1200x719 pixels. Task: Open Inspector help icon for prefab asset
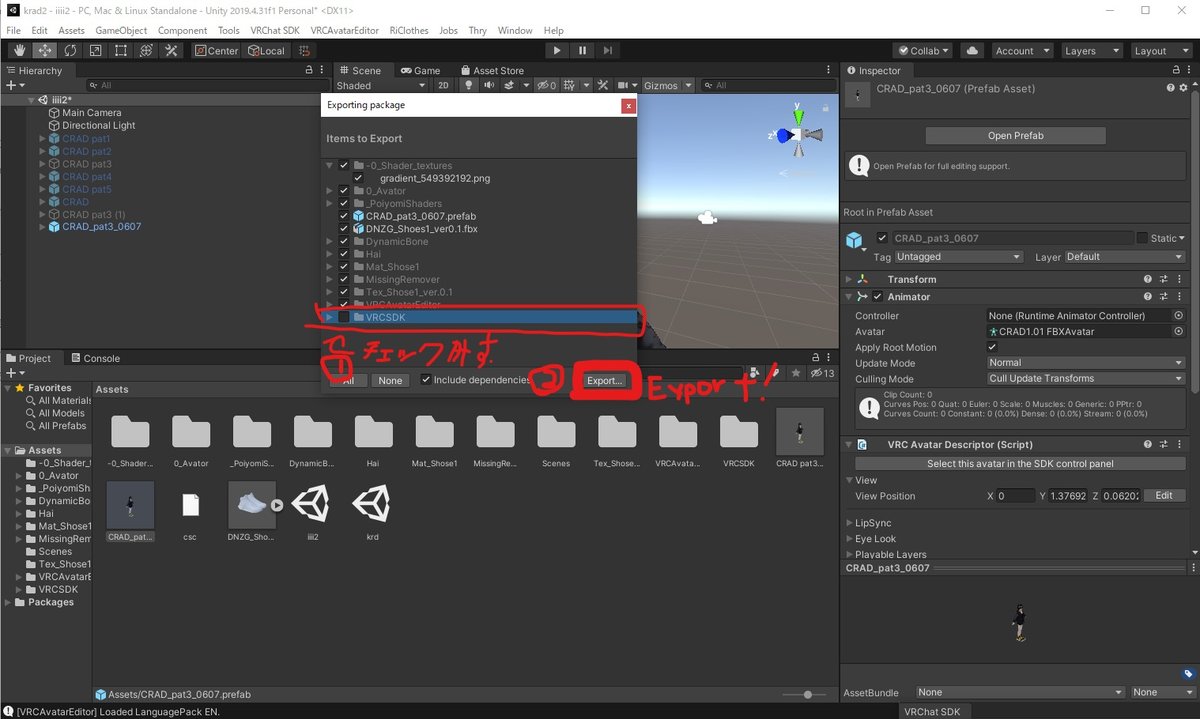click(x=1170, y=88)
